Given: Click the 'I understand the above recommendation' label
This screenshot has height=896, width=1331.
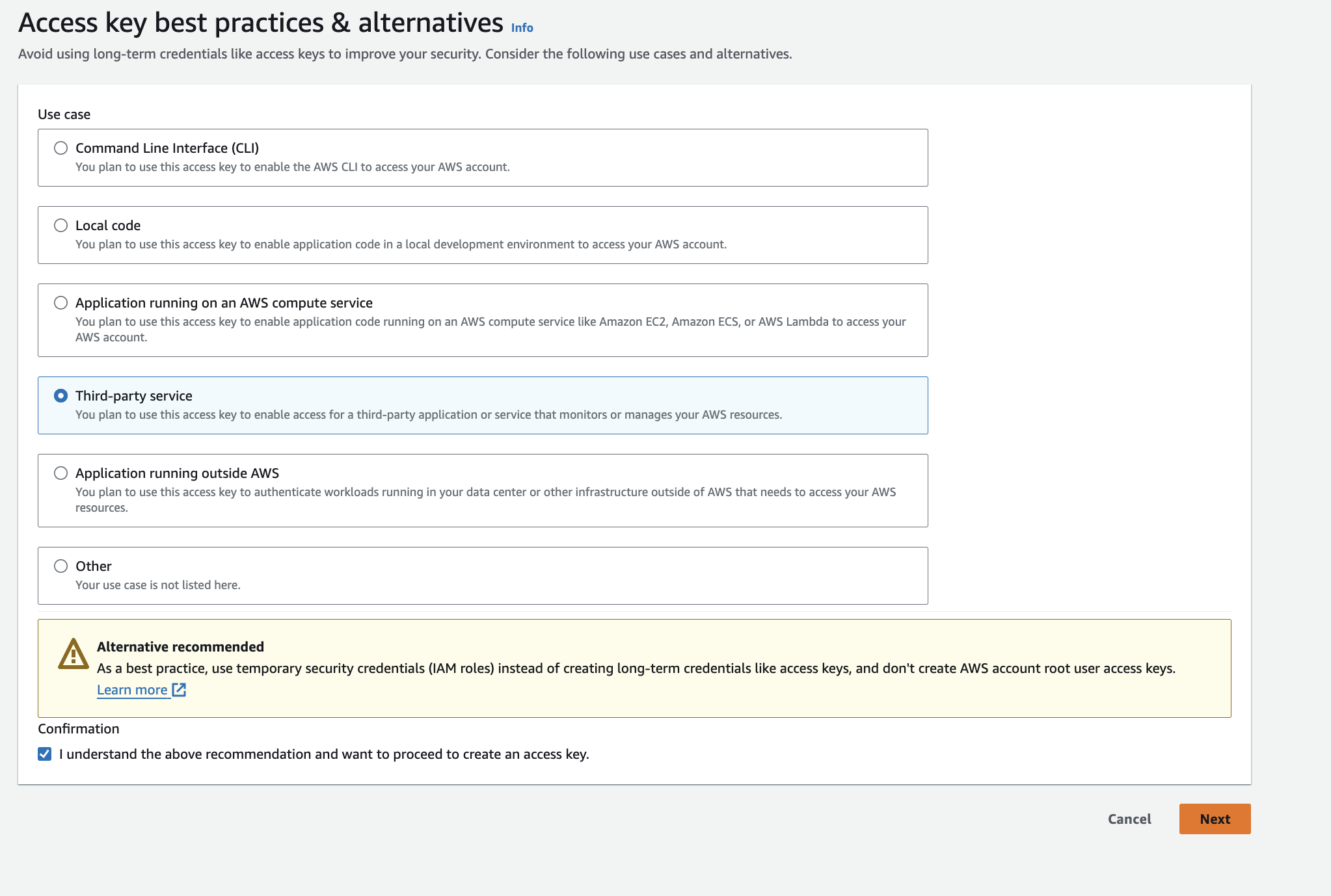Looking at the screenshot, I should tap(324, 754).
